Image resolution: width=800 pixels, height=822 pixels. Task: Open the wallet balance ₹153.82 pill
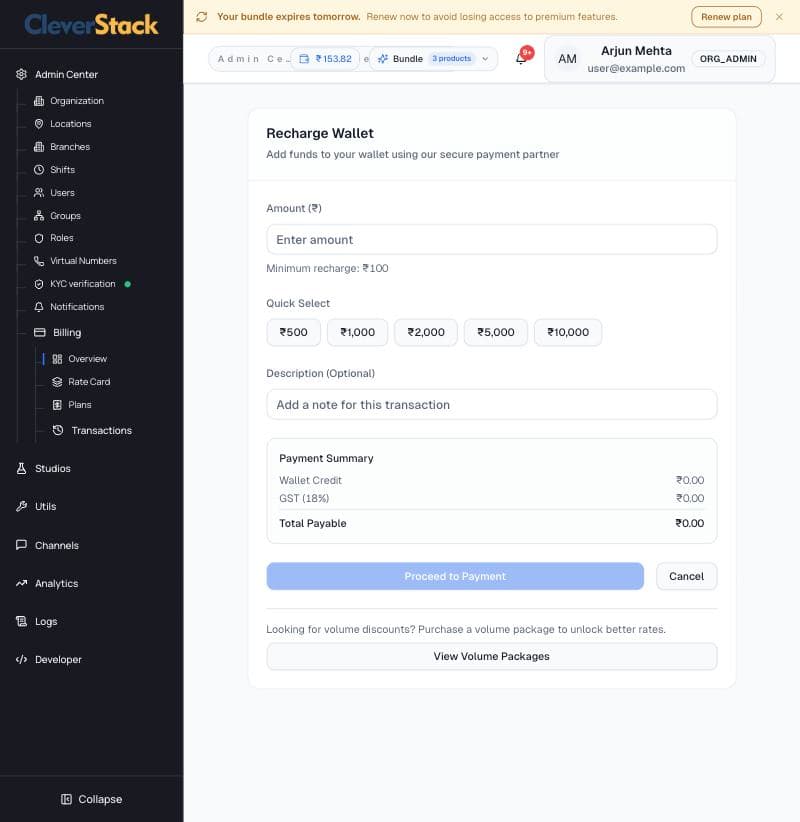(326, 59)
